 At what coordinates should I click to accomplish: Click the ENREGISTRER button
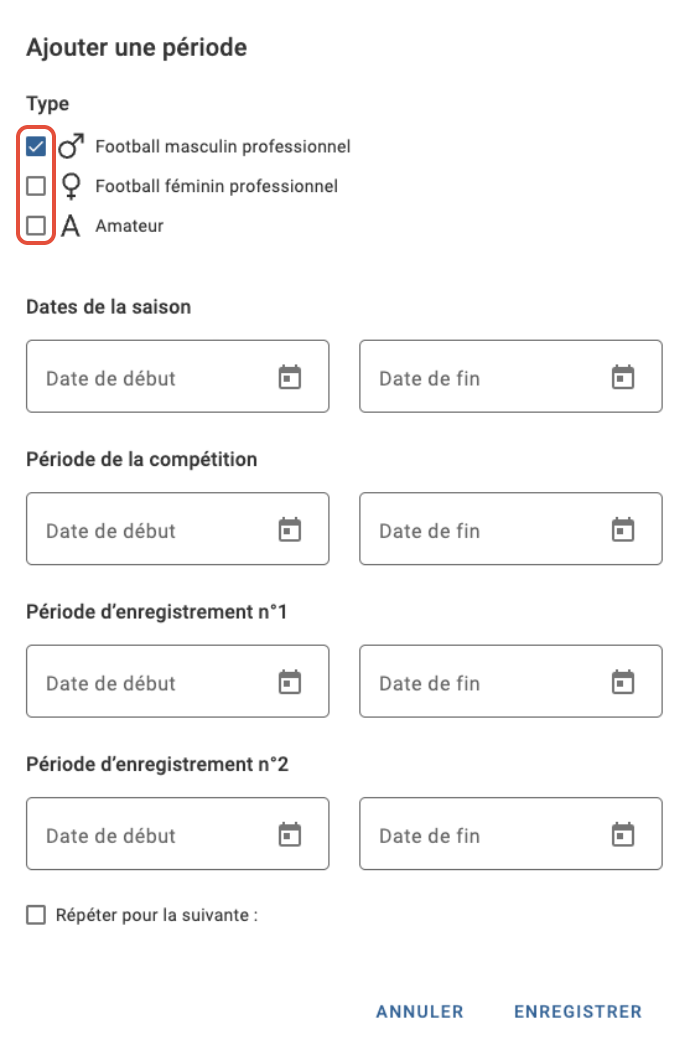click(x=578, y=1011)
